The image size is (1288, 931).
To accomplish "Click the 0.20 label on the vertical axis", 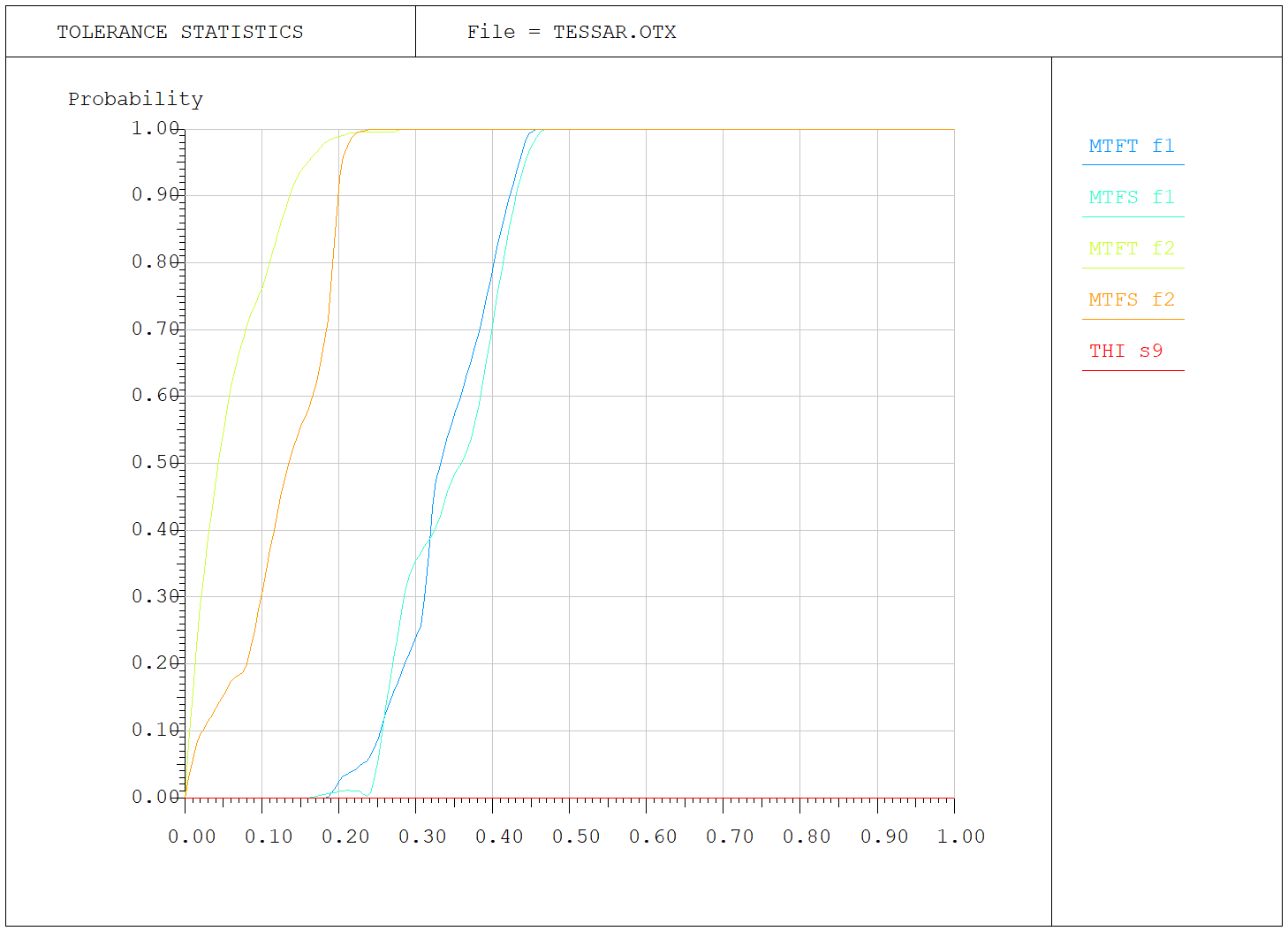I will [x=155, y=663].
